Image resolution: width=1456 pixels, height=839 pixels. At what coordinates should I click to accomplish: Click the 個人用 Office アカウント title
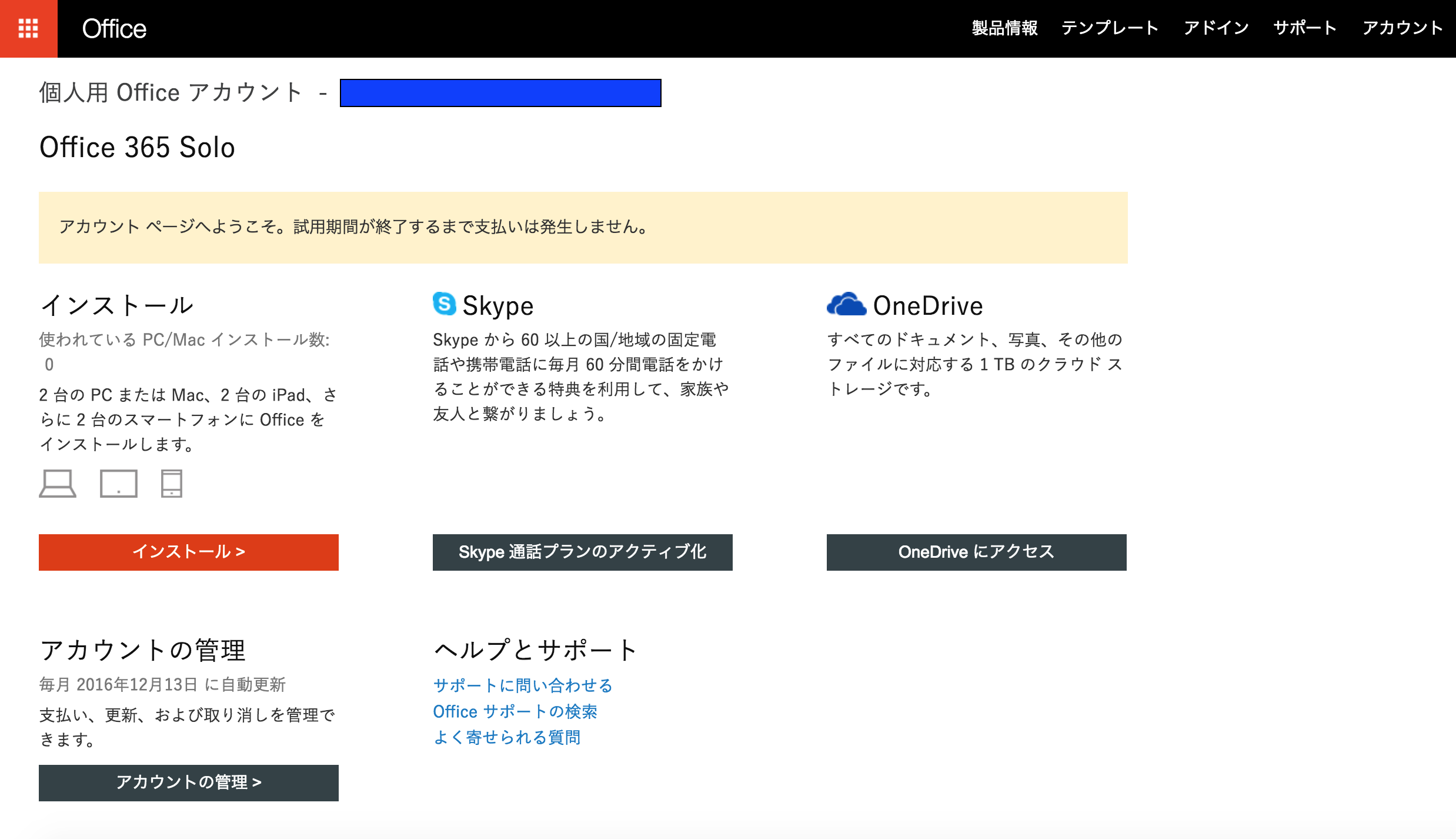(171, 92)
